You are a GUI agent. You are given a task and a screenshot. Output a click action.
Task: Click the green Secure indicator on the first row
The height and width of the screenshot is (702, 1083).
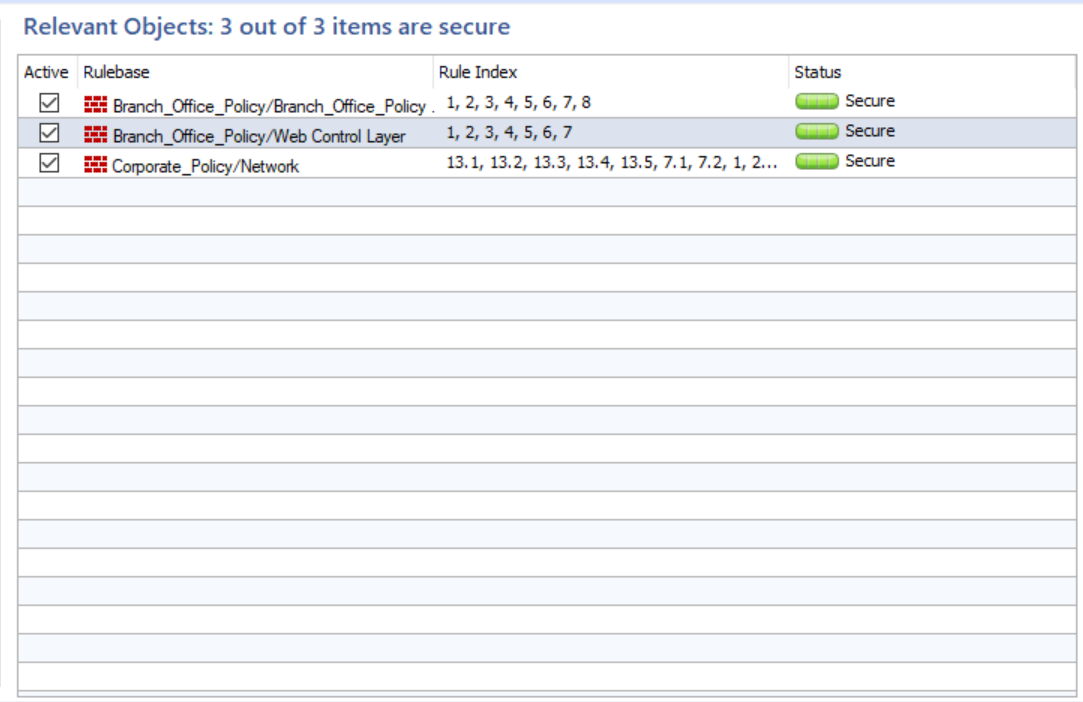point(815,100)
